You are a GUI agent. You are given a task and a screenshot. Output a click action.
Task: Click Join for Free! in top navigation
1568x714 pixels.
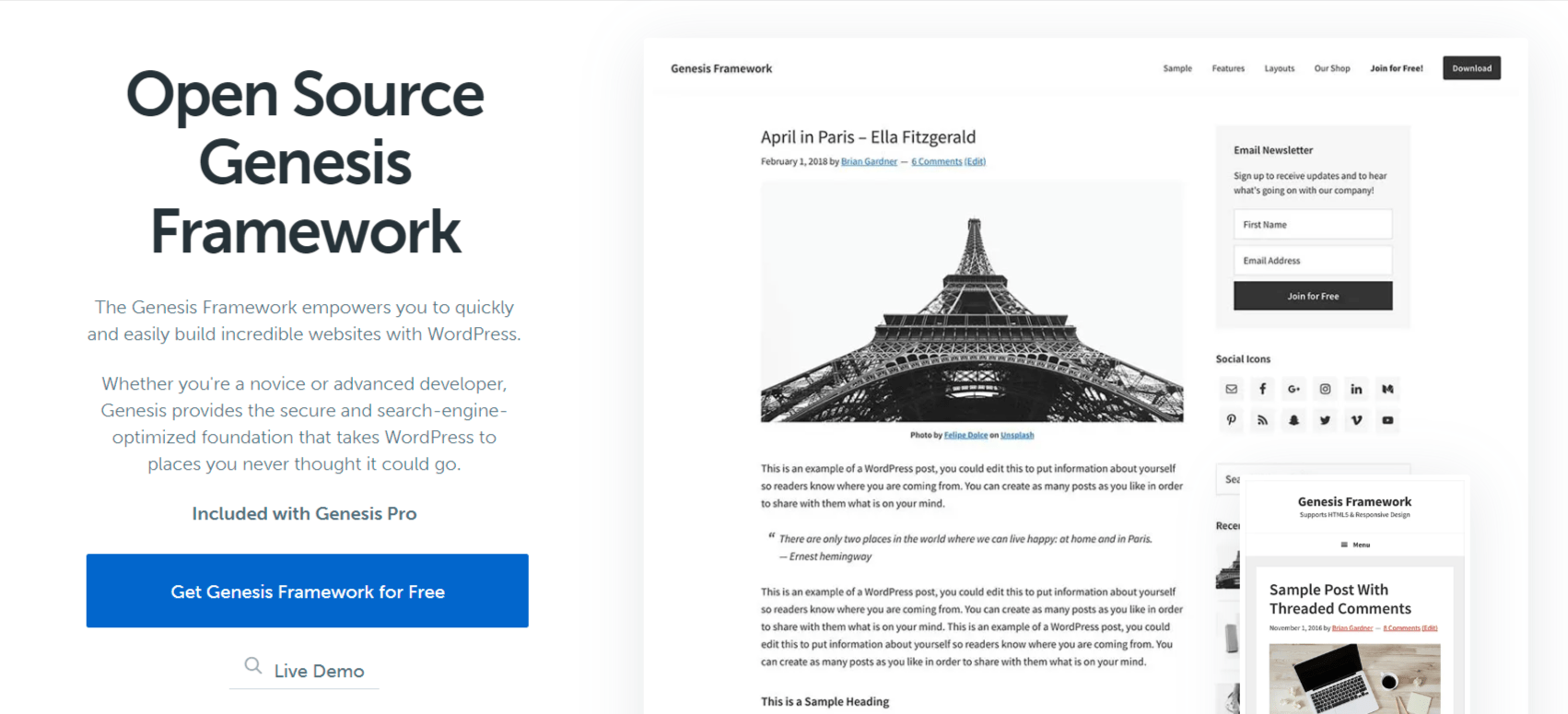(x=1396, y=68)
